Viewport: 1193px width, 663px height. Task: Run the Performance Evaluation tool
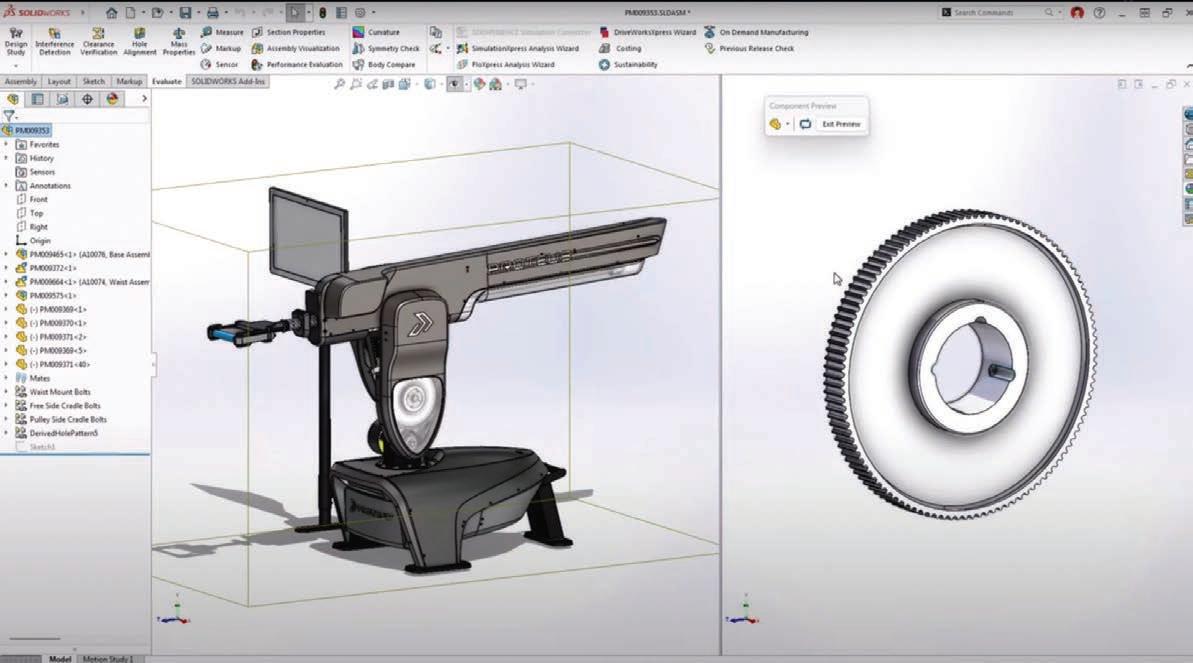[x=297, y=65]
